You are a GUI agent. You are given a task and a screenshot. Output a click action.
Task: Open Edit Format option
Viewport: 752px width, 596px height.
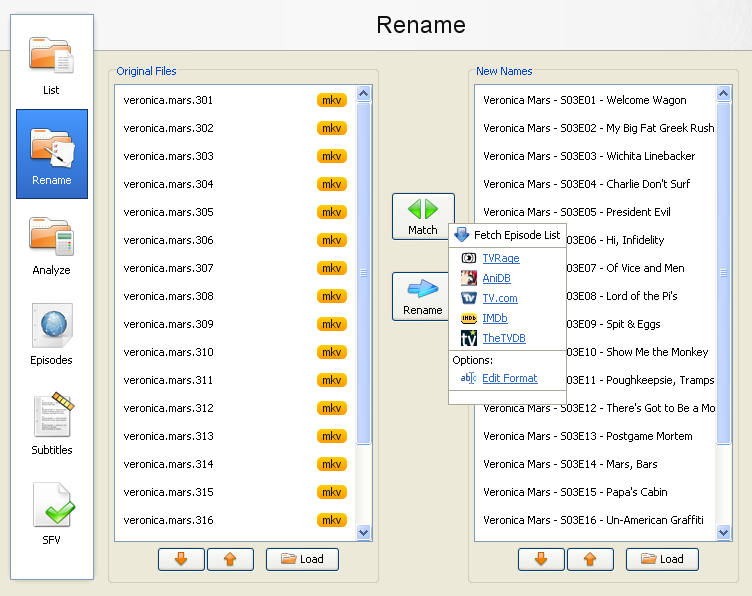[509, 378]
